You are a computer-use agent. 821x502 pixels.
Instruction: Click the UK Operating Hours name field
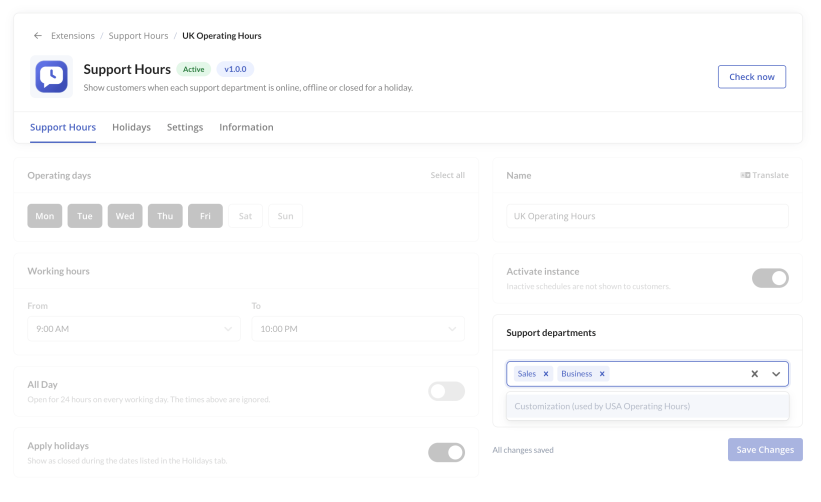click(x=647, y=216)
